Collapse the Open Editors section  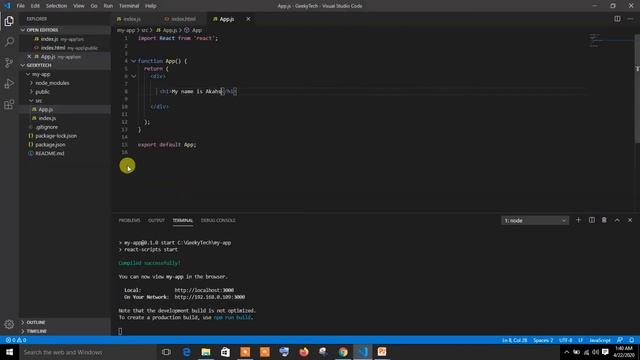[65, 30]
